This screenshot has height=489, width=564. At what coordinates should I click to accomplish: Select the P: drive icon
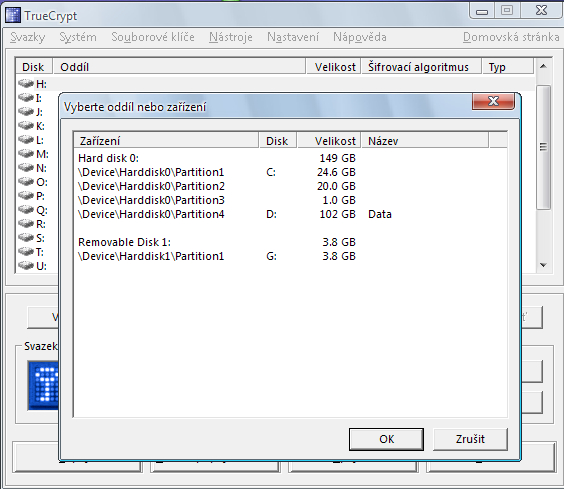(x=26, y=196)
